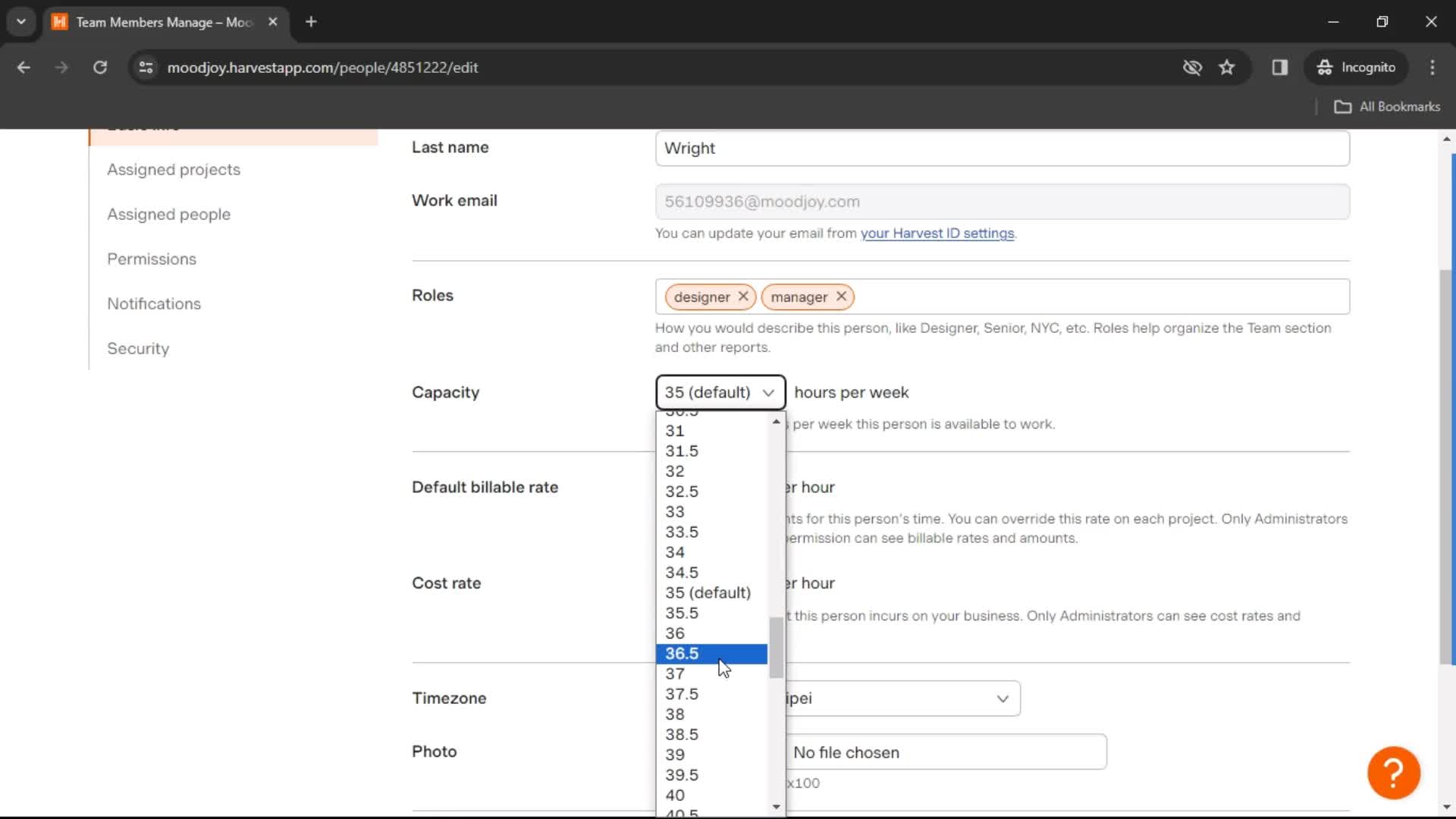The height and width of the screenshot is (819, 1456).
Task: Select 31.5 in capacity list
Action: point(711,451)
